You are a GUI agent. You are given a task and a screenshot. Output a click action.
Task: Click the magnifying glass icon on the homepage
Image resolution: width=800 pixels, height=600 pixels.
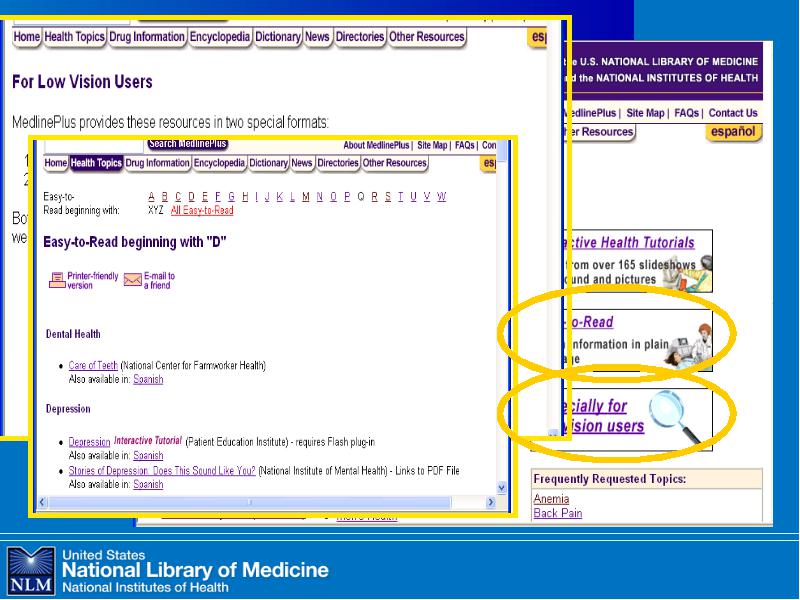click(675, 417)
